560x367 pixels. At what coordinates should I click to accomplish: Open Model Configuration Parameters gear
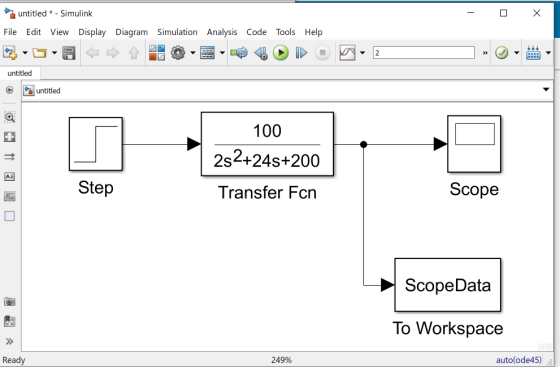[178, 53]
